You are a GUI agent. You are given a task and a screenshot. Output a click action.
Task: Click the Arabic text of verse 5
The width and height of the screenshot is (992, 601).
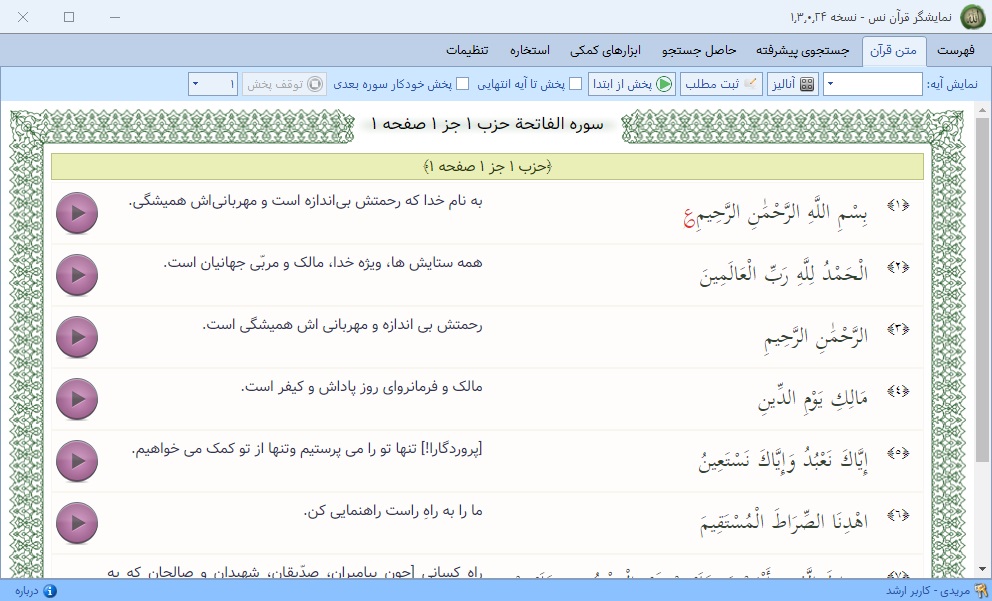[x=783, y=460]
